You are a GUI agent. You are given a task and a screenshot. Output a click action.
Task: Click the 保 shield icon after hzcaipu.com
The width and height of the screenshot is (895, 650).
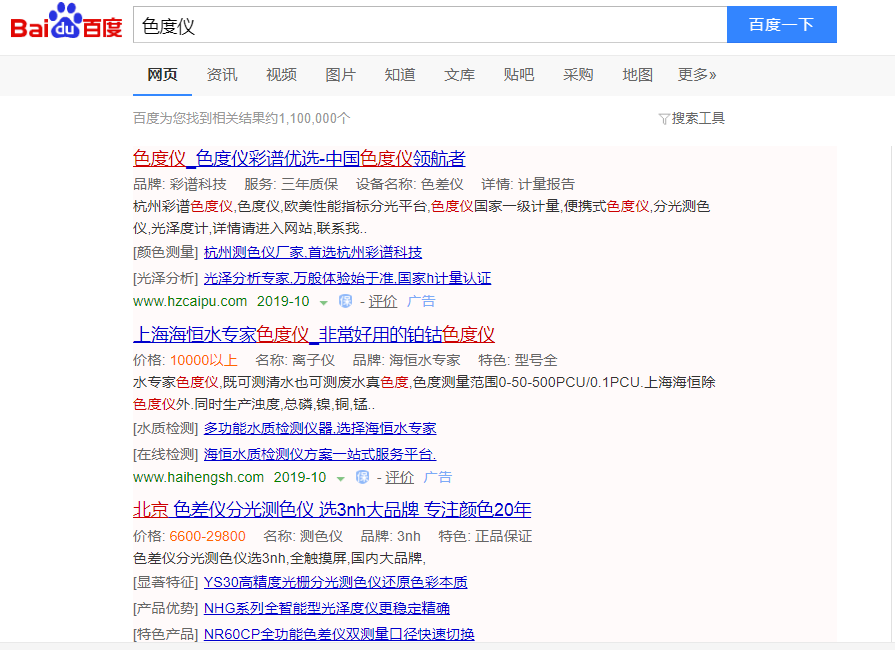345,301
